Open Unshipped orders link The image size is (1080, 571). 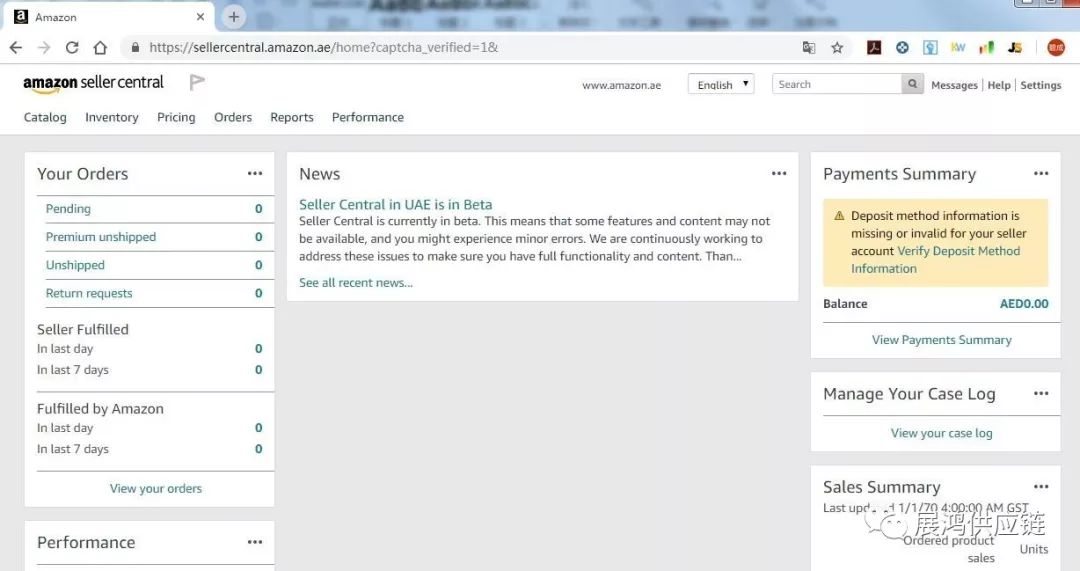pos(75,265)
